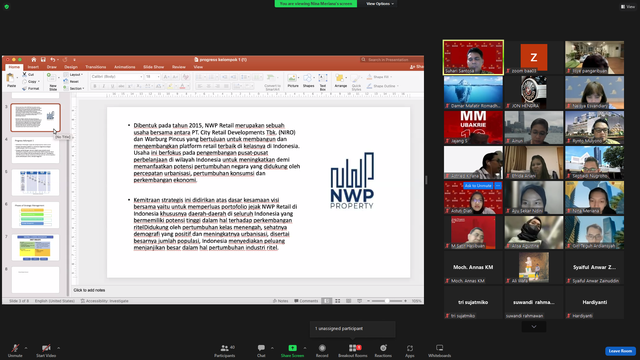
Task: Select the Home ribbon tab
Action: [x=14, y=67]
